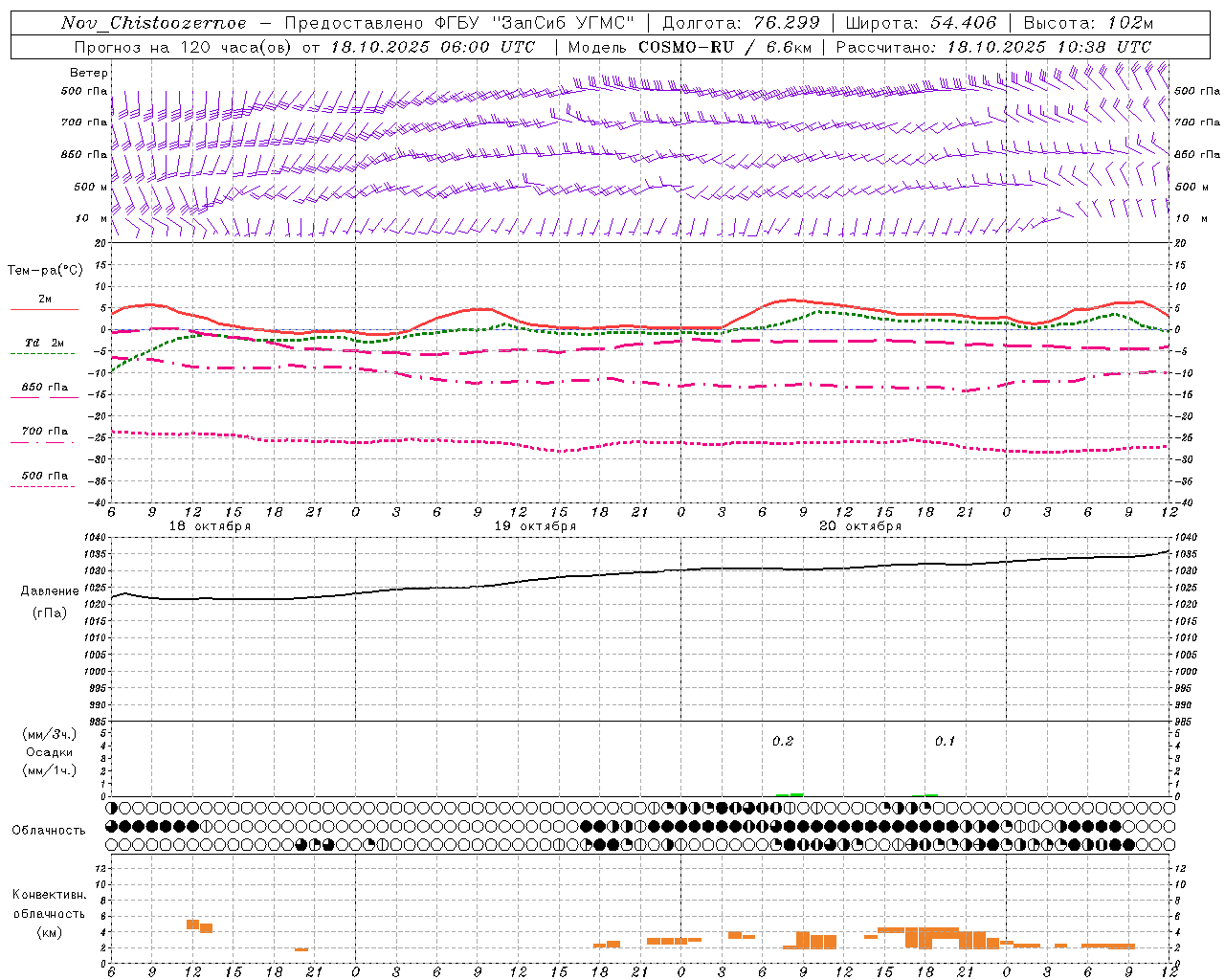Click the Осадки label
Image resolution: width=1225 pixels, height=980 pixels.
click(x=50, y=752)
